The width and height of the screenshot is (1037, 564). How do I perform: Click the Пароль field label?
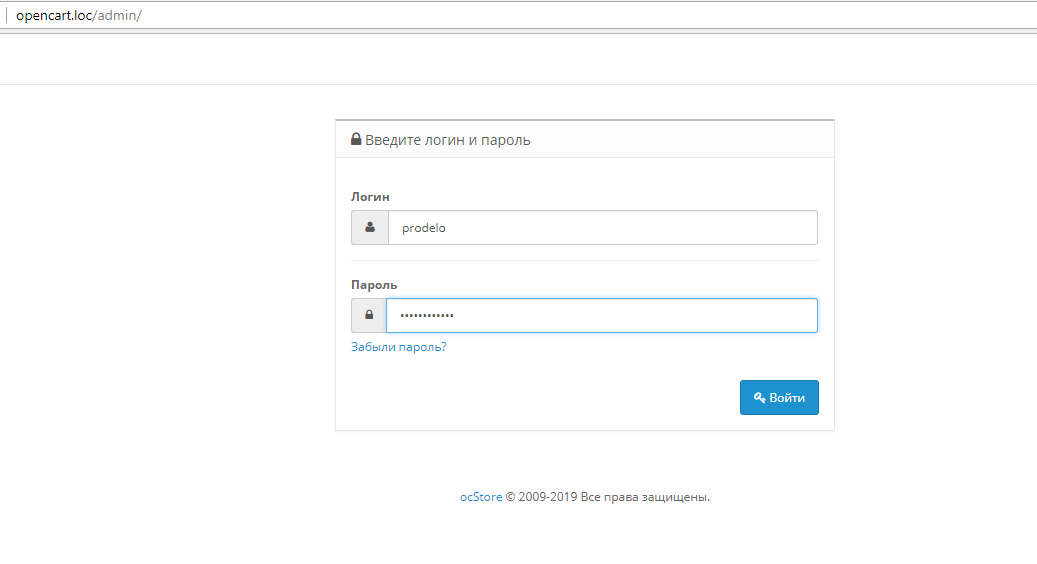[374, 285]
